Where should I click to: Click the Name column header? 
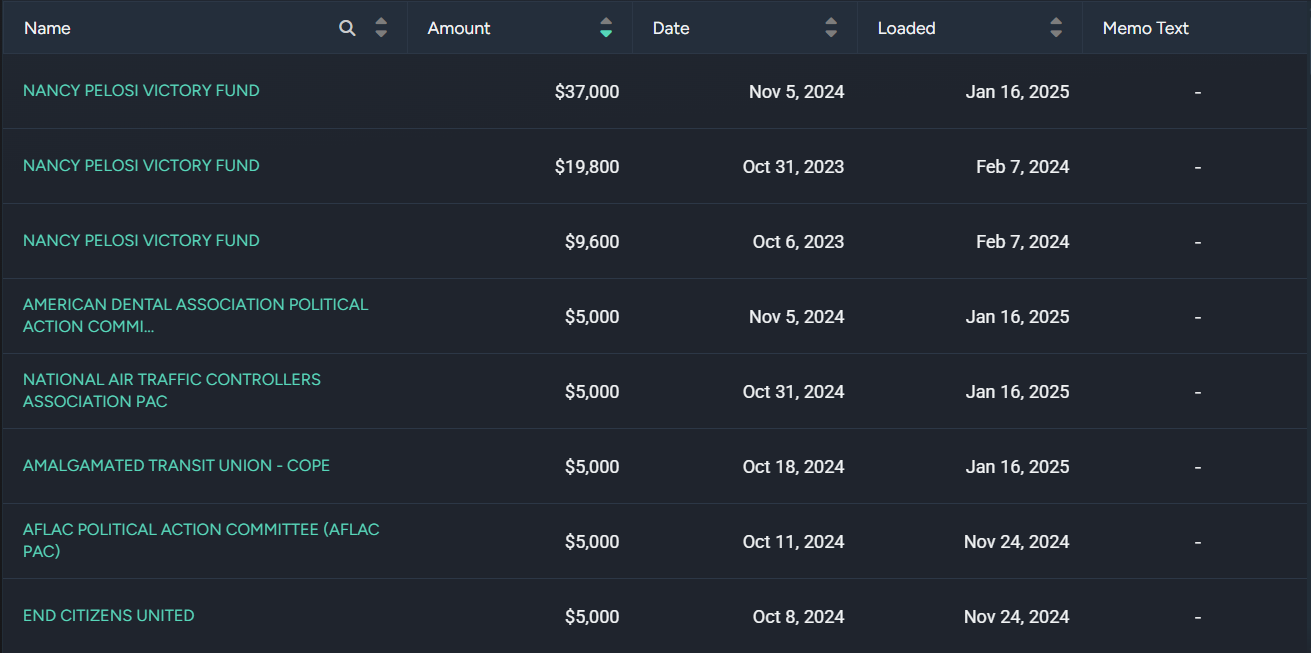[x=47, y=28]
